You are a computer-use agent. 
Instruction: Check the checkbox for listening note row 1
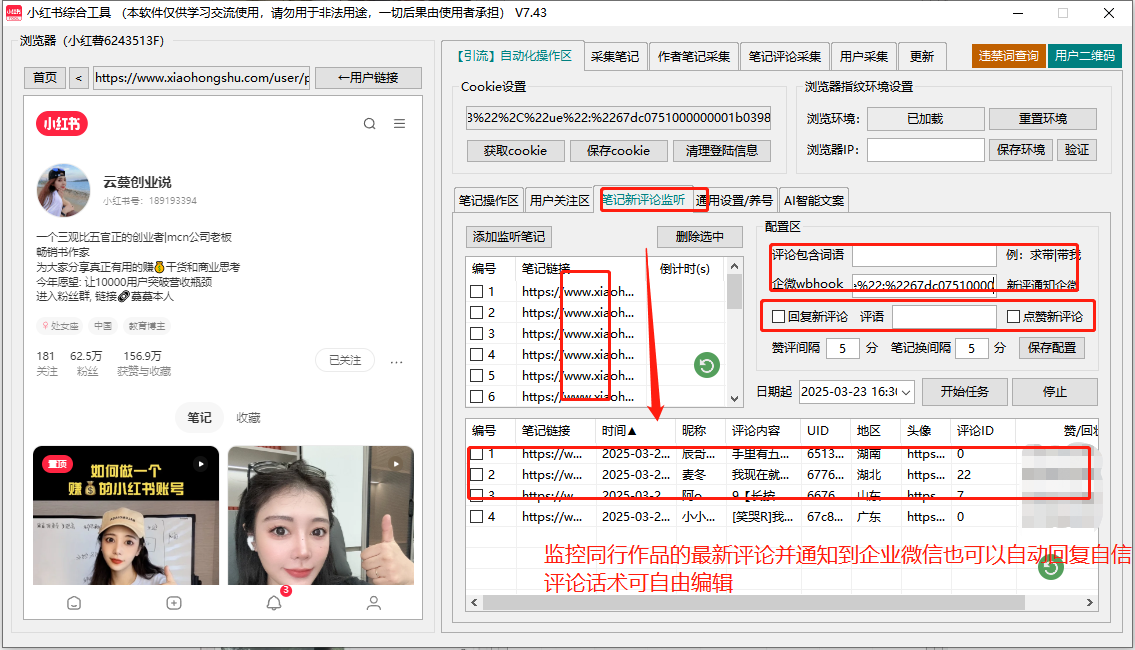477,291
